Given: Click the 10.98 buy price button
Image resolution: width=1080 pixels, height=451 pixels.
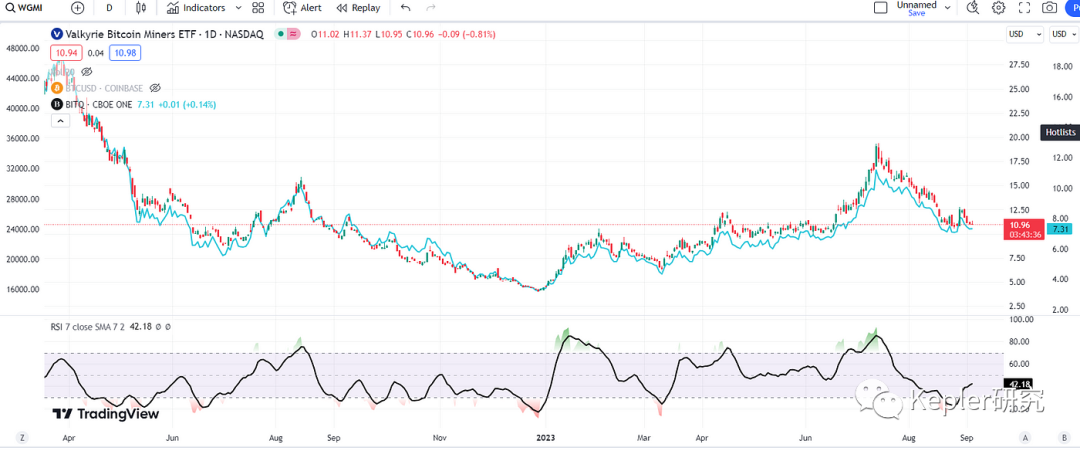Looking at the screenshot, I should coord(125,52).
